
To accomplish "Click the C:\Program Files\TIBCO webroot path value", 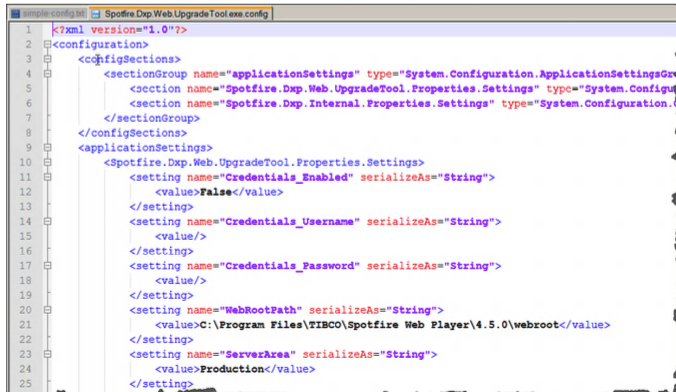I will coord(379,325).
